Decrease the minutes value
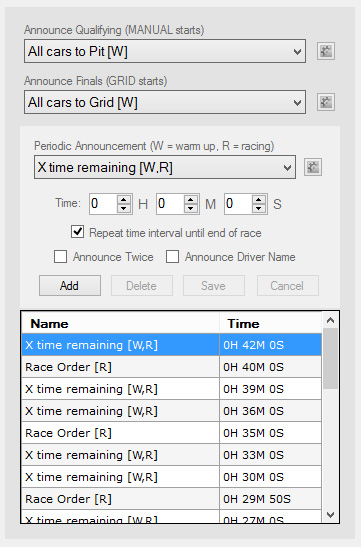 coord(191,208)
